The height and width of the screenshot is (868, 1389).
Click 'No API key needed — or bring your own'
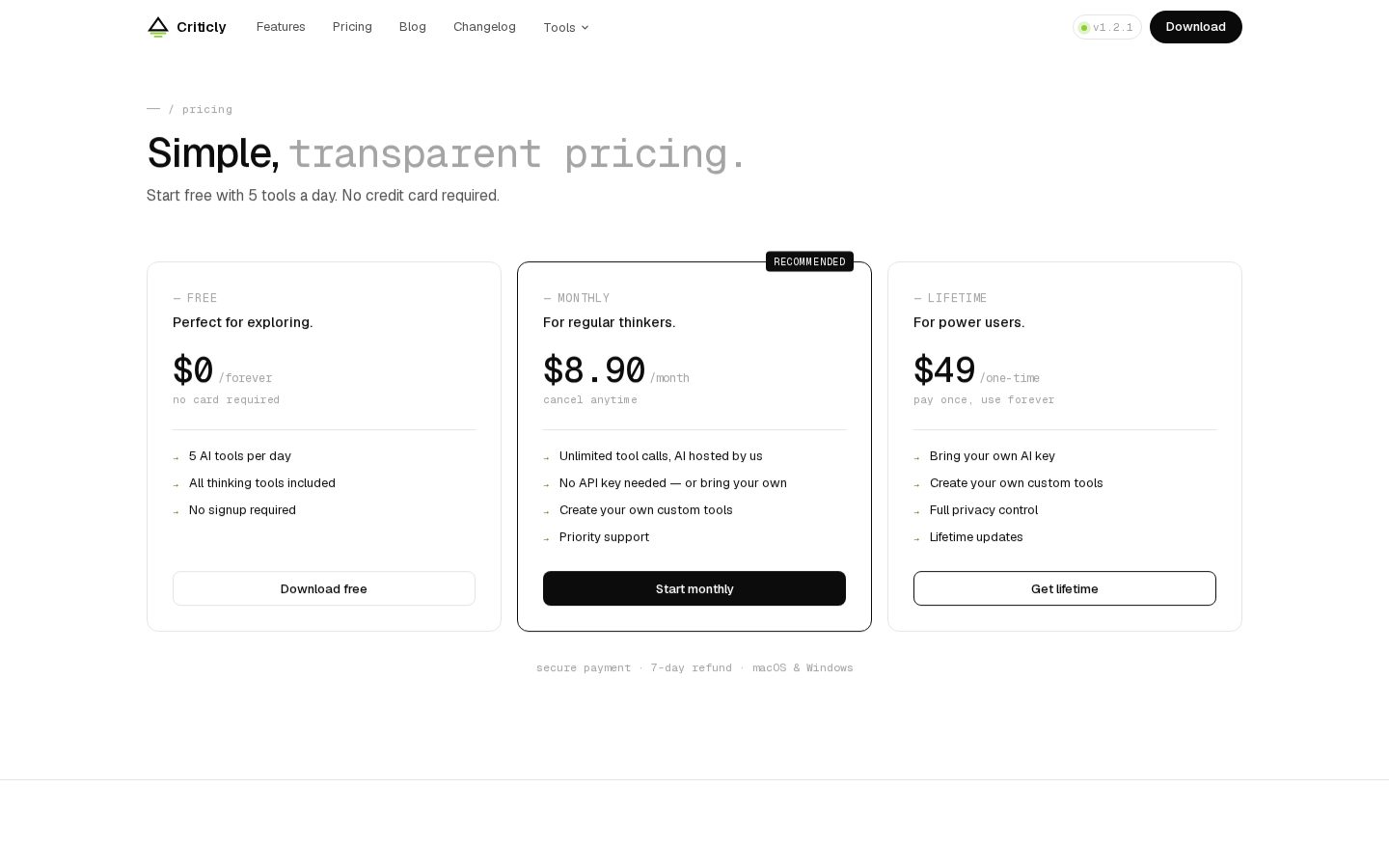673,483
